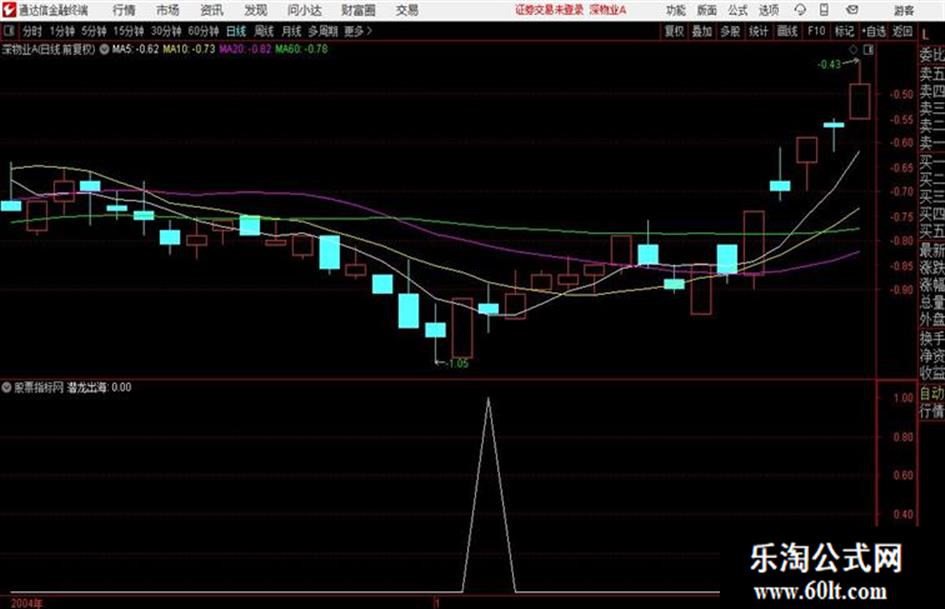Click 证券交易未登录 login status link
Viewport: 945px width, 609px height.
pos(550,10)
